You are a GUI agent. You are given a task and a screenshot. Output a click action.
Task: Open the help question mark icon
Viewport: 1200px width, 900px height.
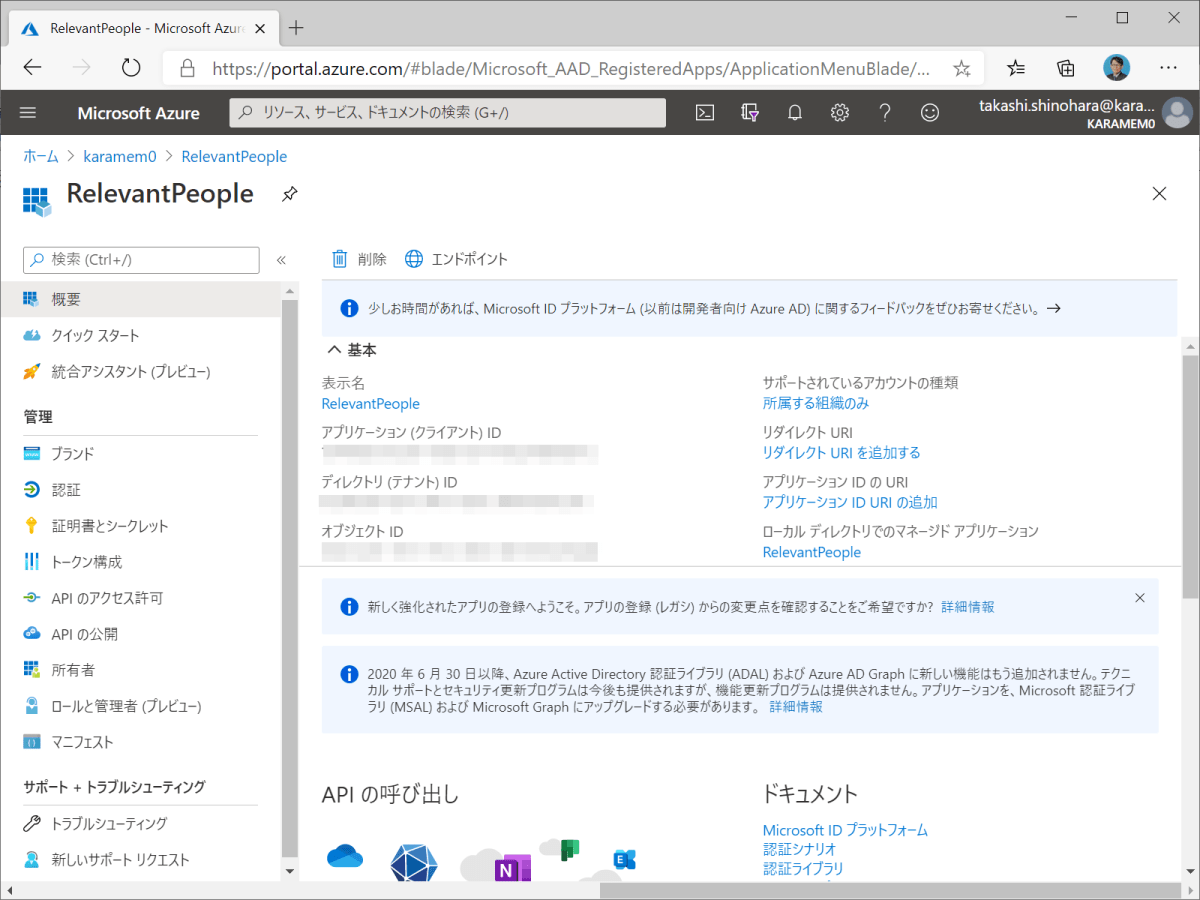(x=885, y=113)
